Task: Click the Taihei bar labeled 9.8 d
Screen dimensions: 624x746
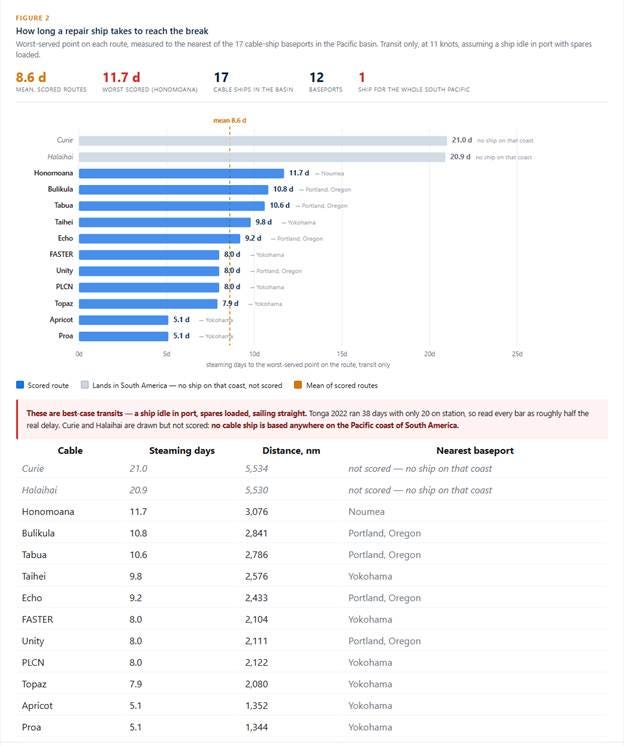Action: (165, 222)
